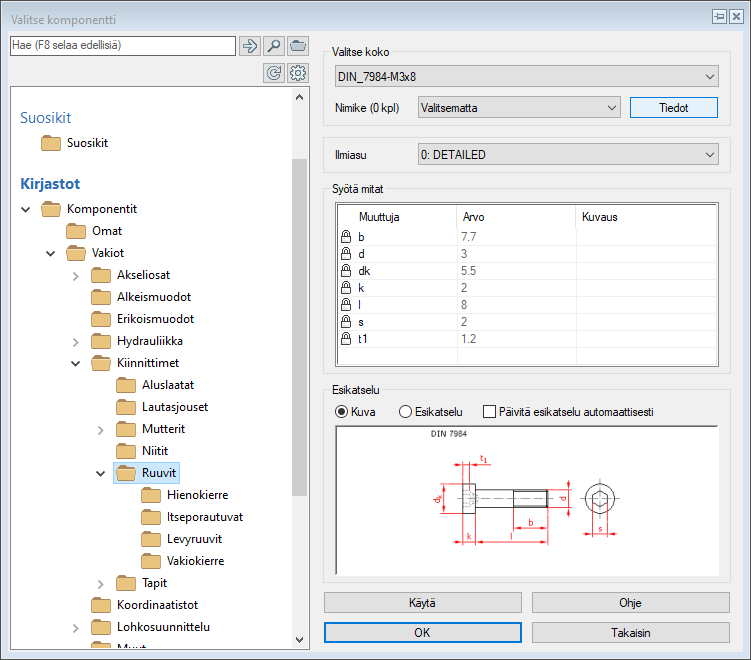Viewport: 751px width, 660px height.
Task: Click the Tiedot button
Action: tap(673, 108)
